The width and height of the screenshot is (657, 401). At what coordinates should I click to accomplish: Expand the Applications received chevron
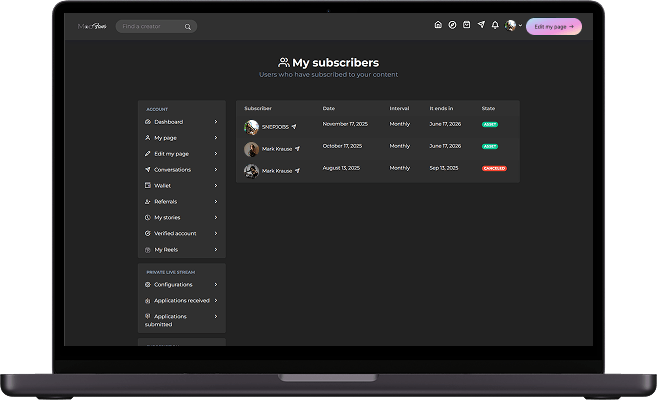tap(216, 300)
